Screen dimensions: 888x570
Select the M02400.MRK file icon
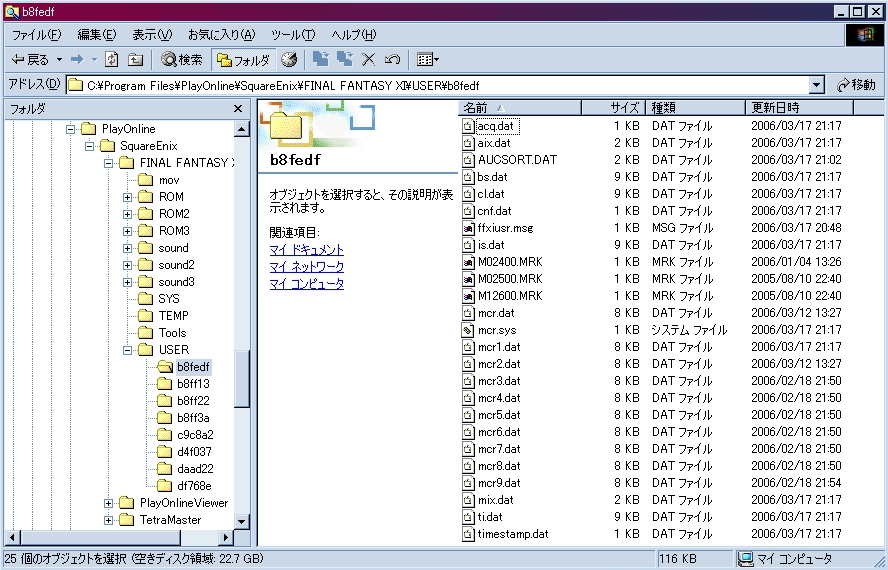pyautogui.click(x=468, y=262)
